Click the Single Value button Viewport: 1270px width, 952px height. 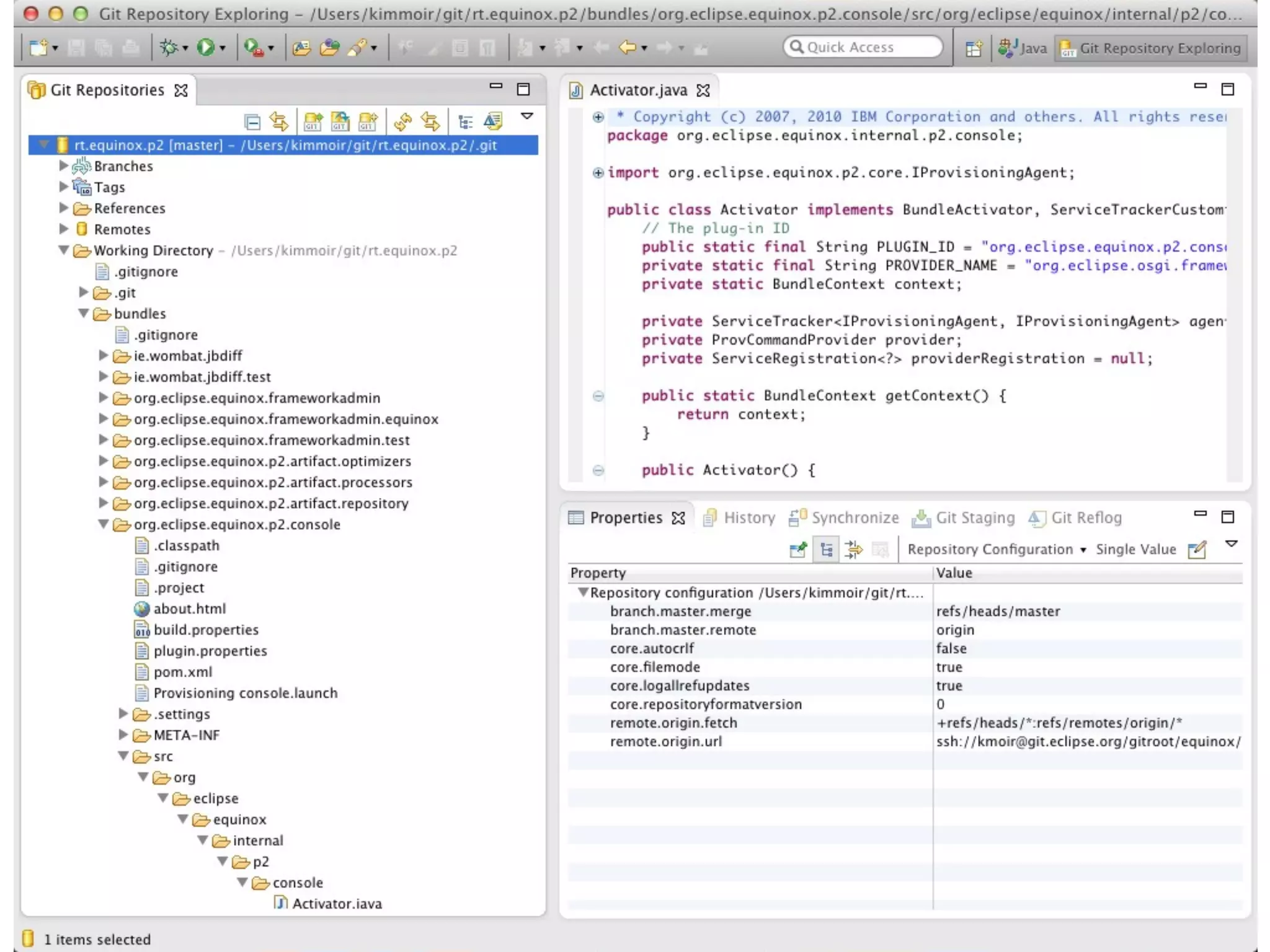coord(1135,550)
